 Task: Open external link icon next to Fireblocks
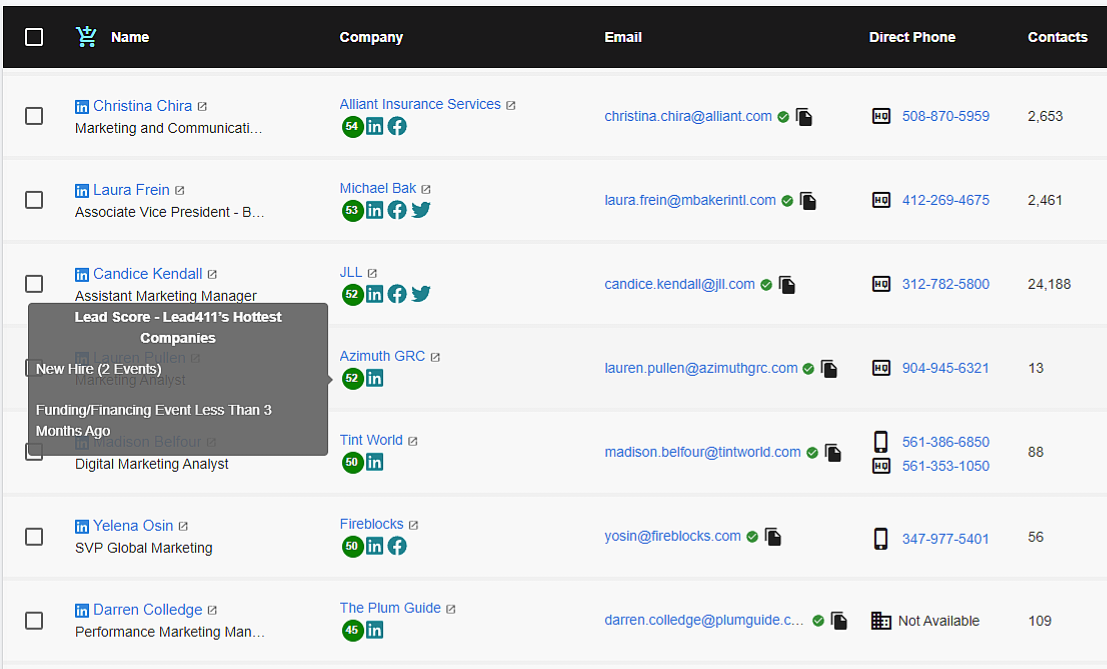414,525
